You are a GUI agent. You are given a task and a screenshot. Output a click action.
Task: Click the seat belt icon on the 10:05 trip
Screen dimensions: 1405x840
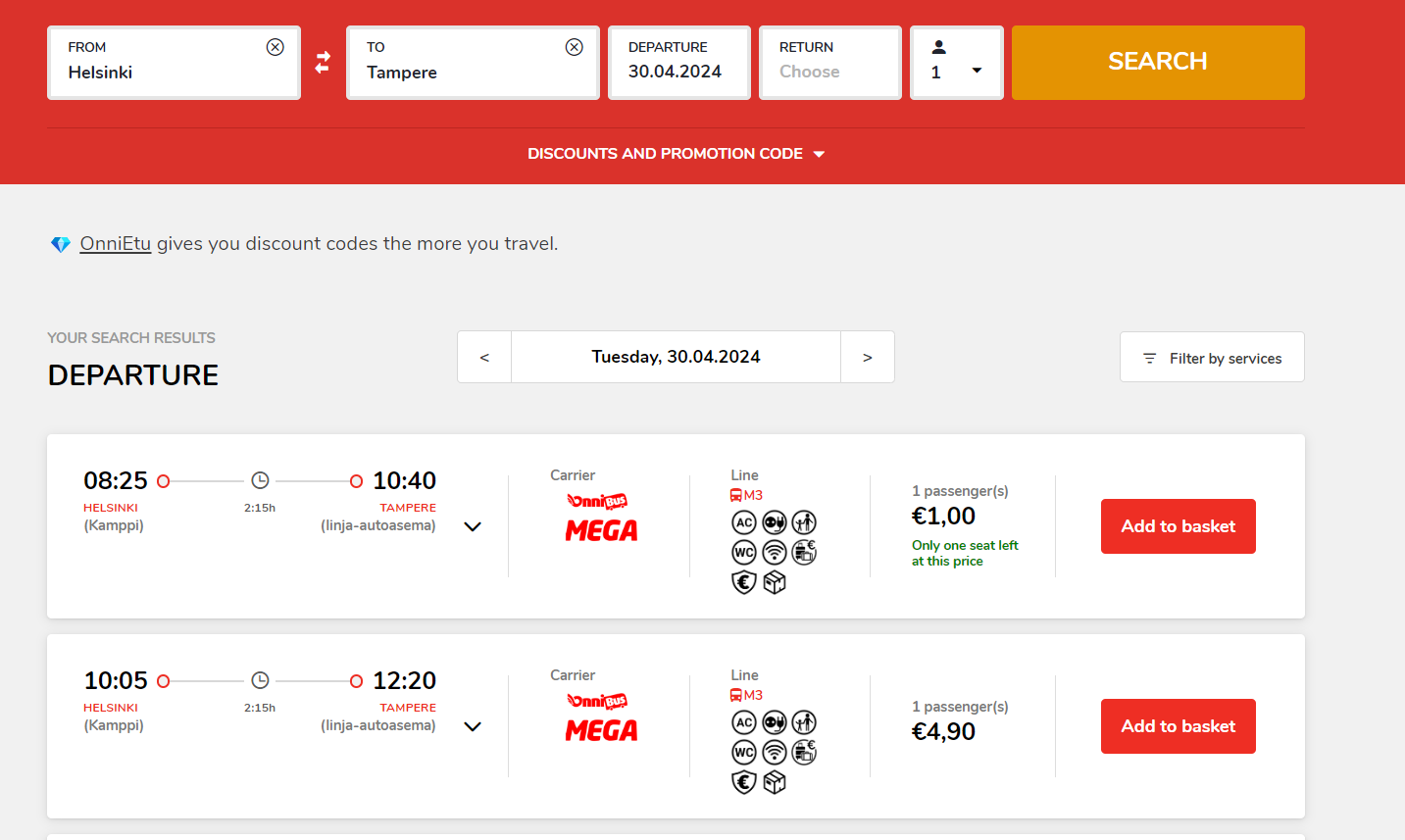(804, 722)
